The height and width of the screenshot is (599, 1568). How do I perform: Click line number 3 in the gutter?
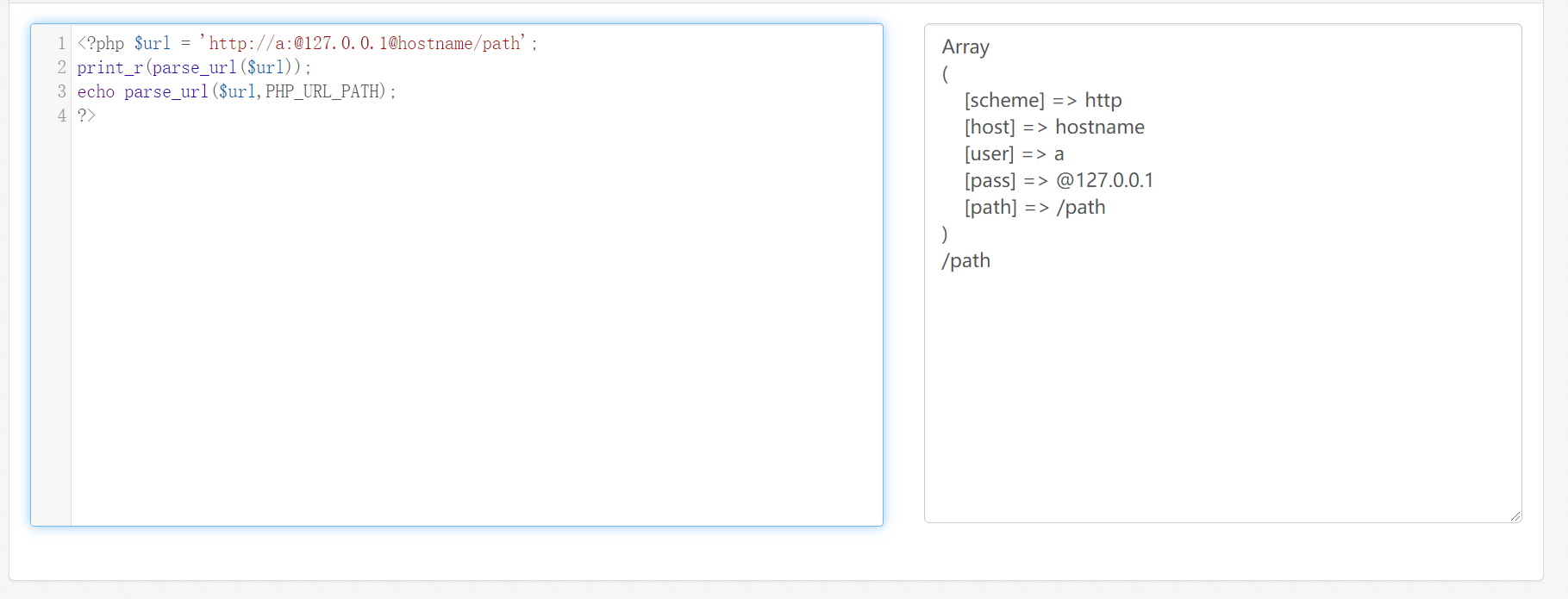pos(61,91)
